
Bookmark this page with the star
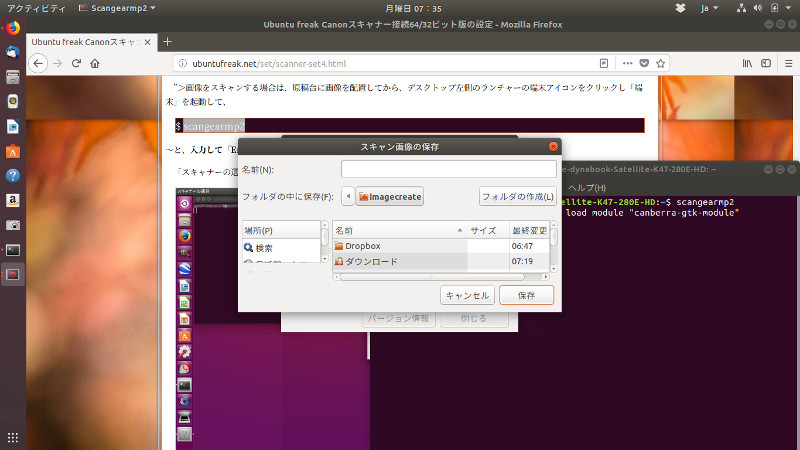(661, 63)
